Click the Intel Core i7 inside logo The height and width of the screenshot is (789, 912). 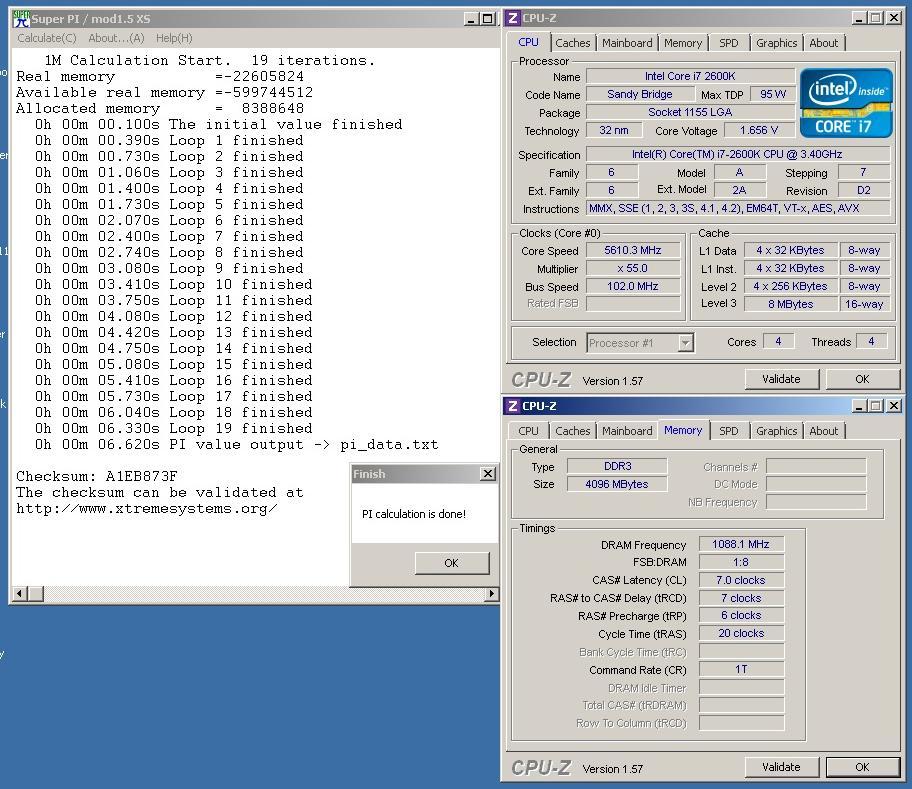click(x=846, y=103)
